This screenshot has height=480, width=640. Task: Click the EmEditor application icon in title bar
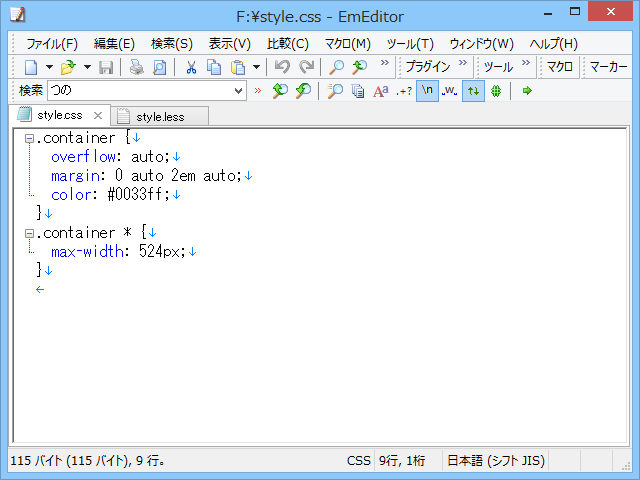pyautogui.click(x=18, y=15)
